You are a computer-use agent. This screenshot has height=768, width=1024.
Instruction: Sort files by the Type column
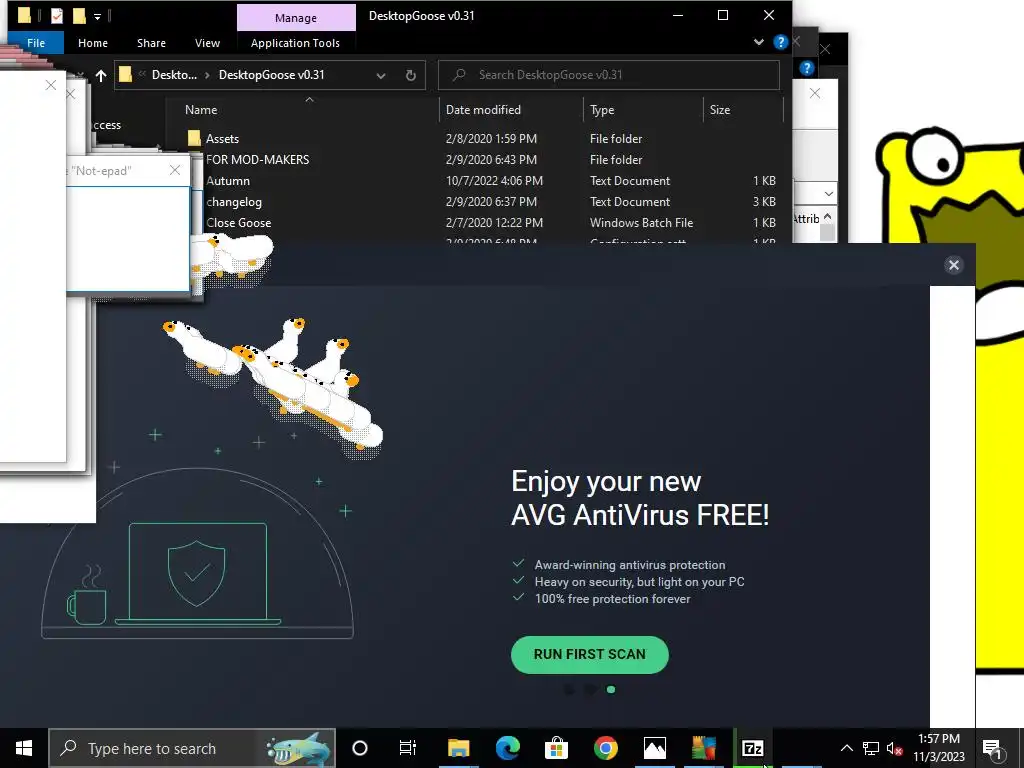tap(602, 110)
